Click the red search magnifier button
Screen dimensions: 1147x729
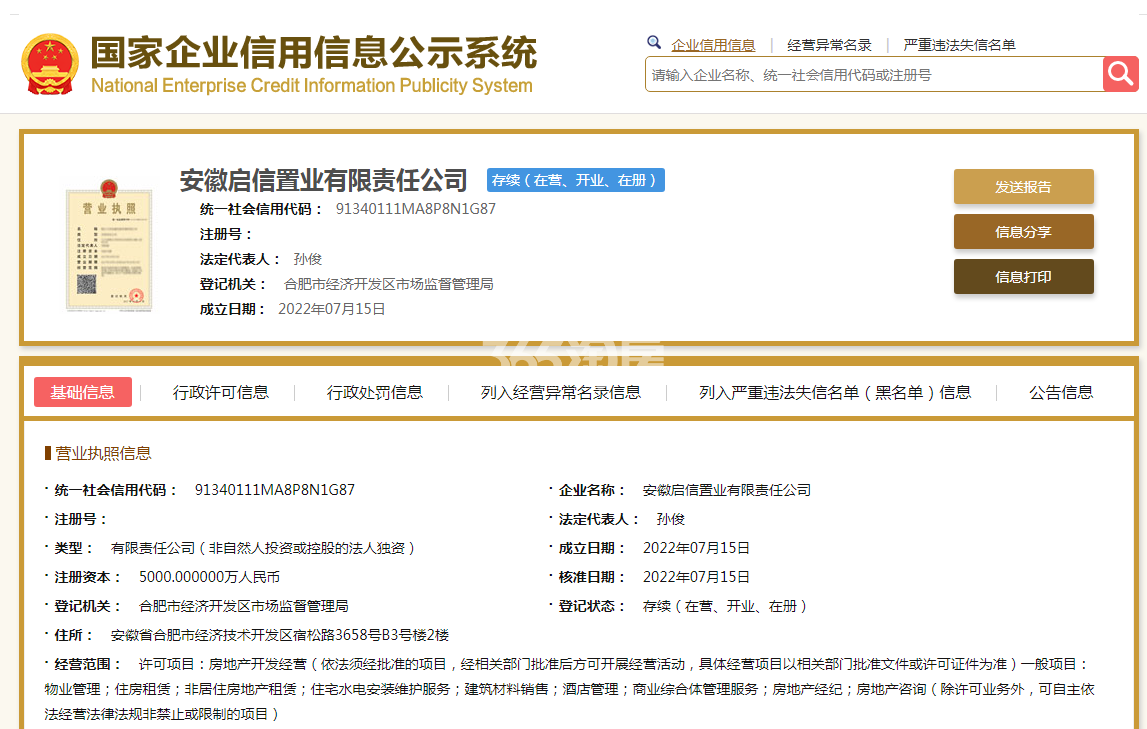pyautogui.click(x=1120, y=74)
